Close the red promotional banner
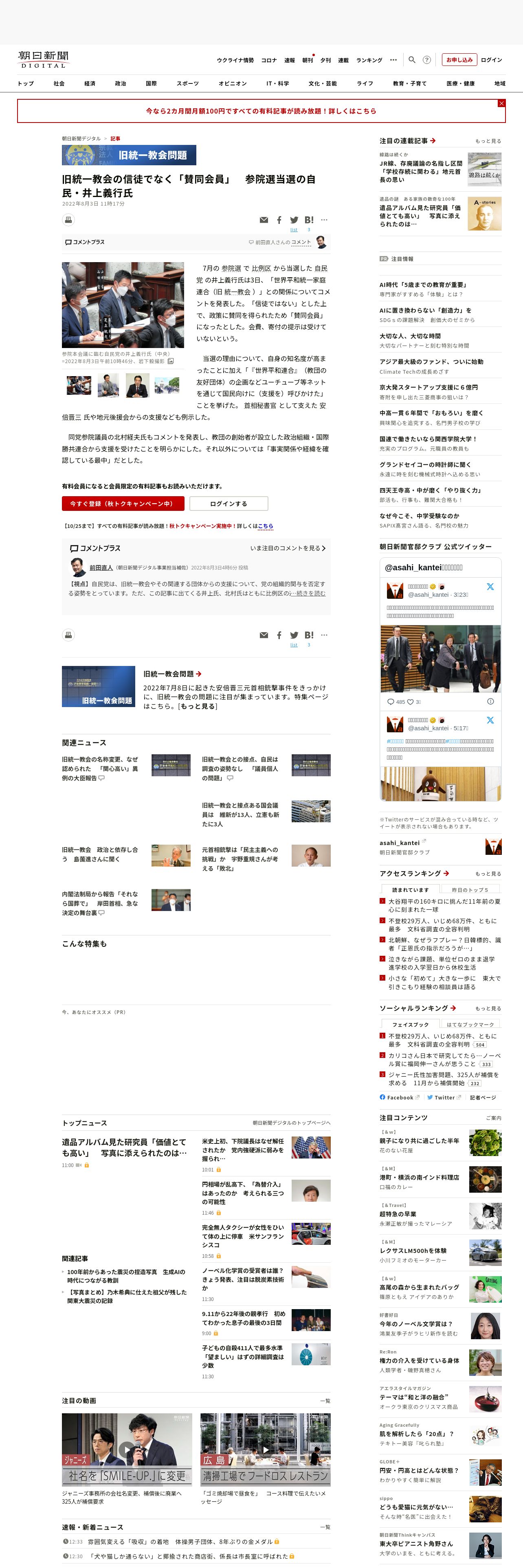The width and height of the screenshot is (523, 1568). [501, 103]
